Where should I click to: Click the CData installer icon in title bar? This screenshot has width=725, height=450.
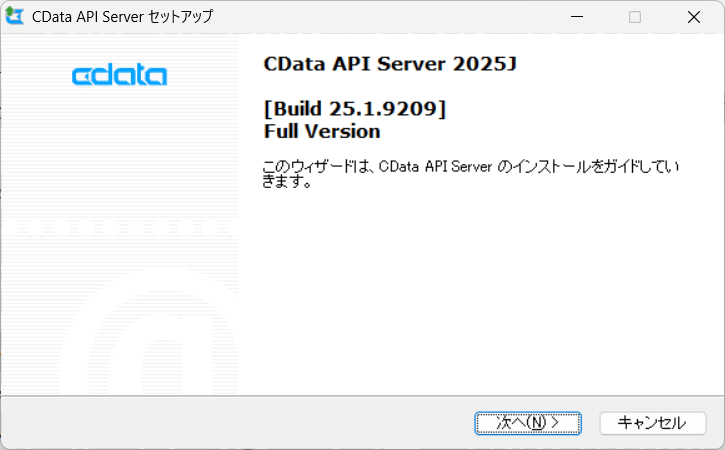16,17
